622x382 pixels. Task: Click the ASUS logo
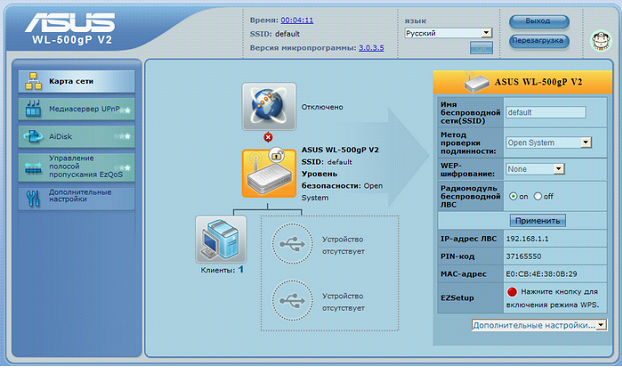point(70,23)
